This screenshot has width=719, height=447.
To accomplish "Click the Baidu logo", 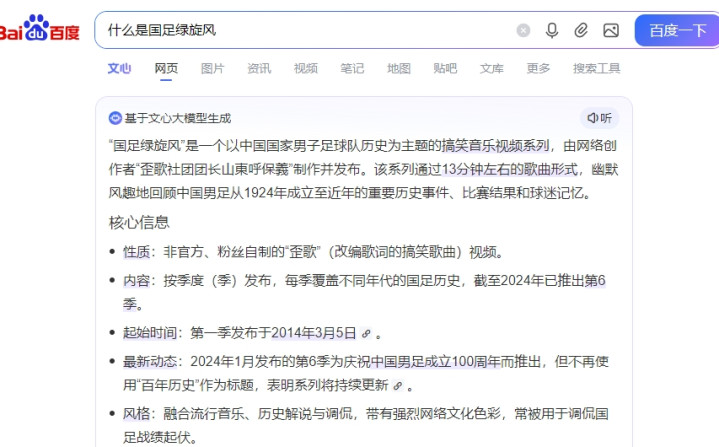I will click(x=39, y=28).
